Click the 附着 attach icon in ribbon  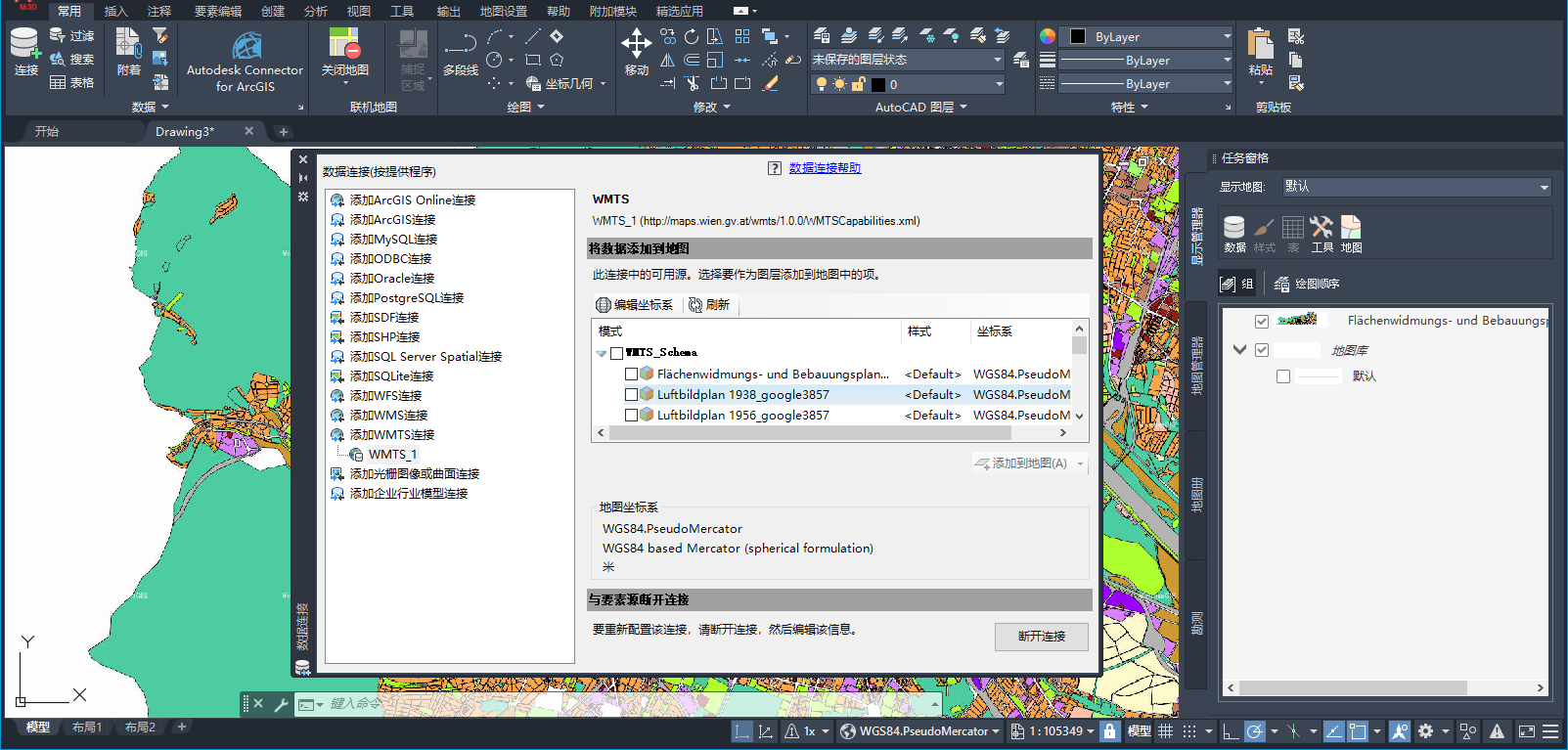coord(128,51)
